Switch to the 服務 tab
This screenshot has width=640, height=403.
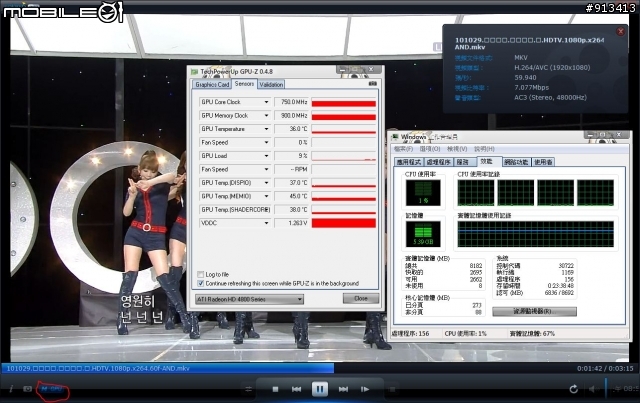[464, 162]
